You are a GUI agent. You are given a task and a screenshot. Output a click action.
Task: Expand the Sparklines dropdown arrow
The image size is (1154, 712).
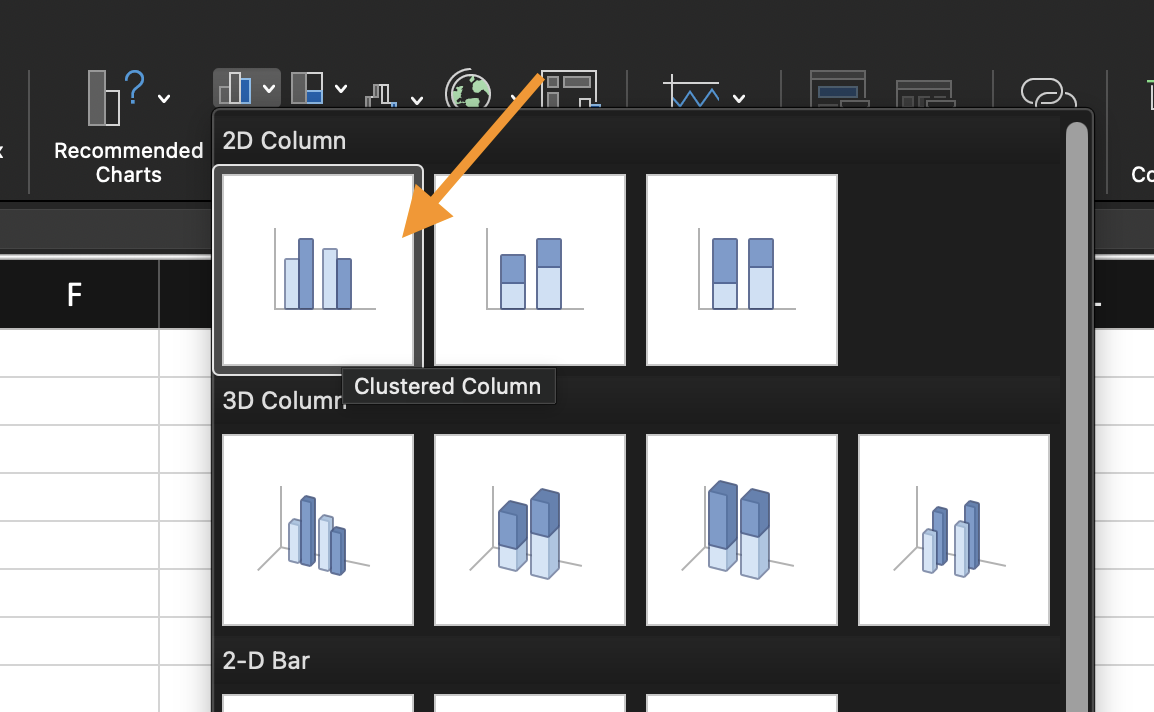[739, 98]
